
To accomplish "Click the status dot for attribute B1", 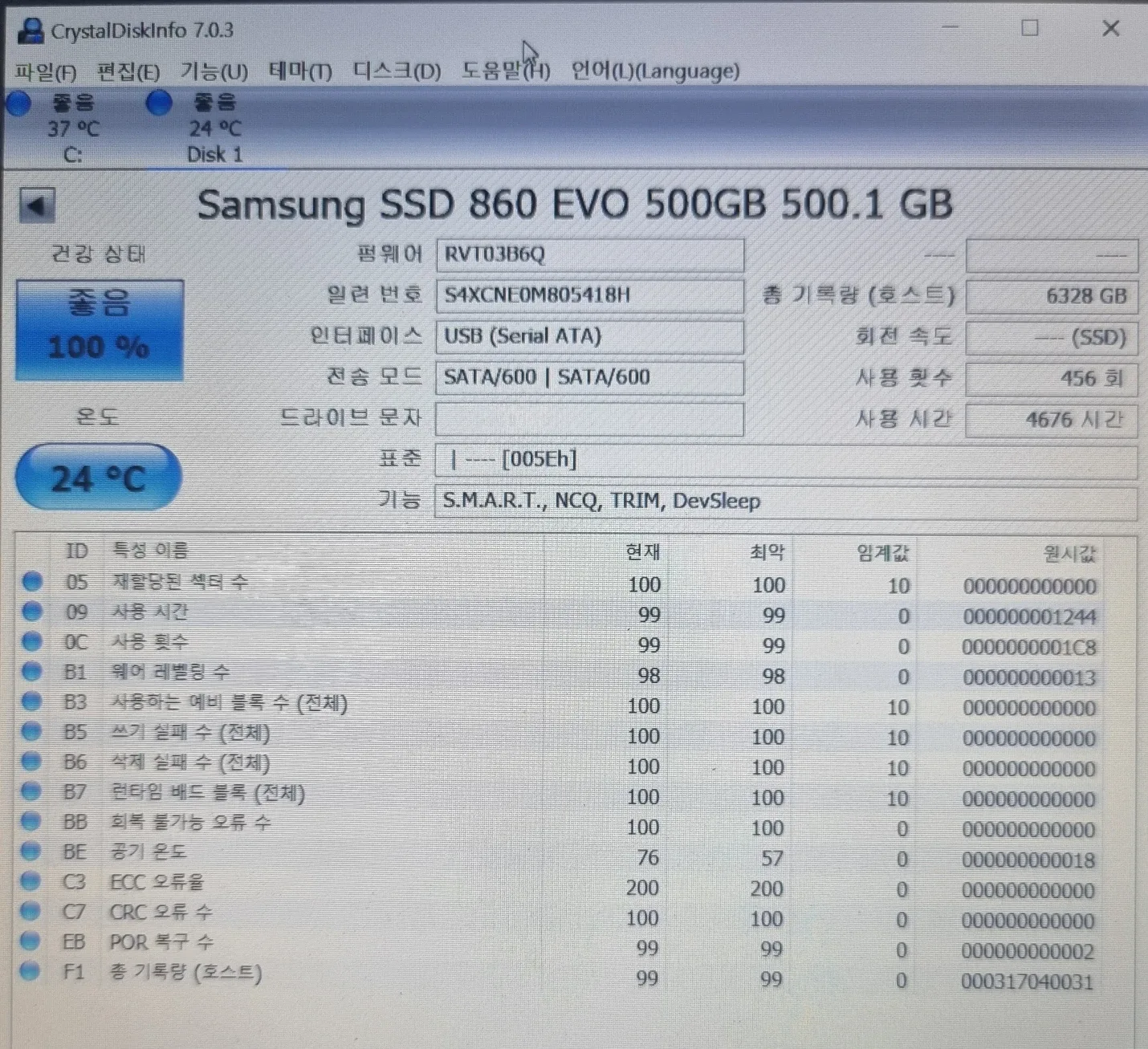I will point(32,671).
